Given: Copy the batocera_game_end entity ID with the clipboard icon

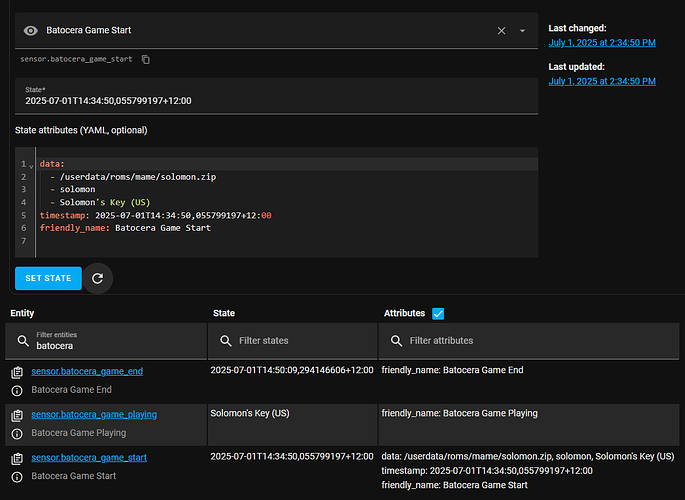Looking at the screenshot, I should pyautogui.click(x=17, y=372).
